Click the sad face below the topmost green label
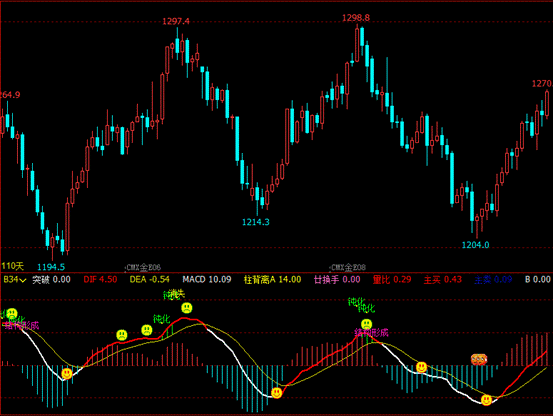Screen dimensions: 553x416 click(187, 308)
